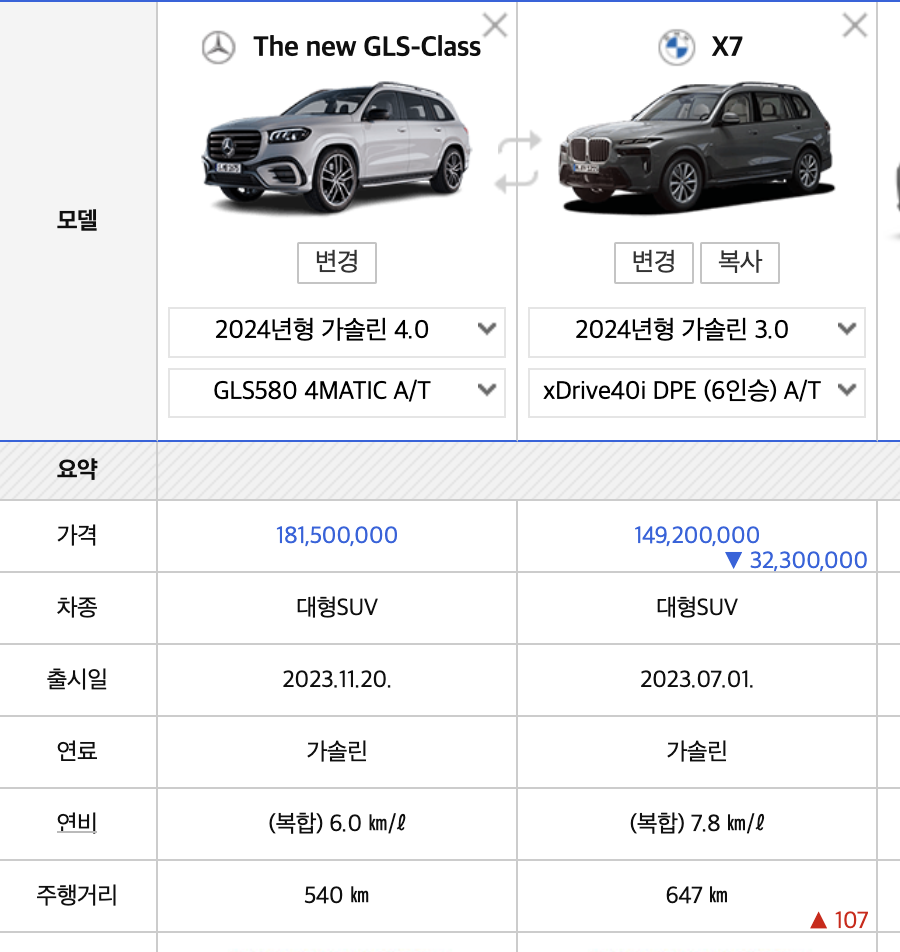This screenshot has width=900, height=952.
Task: Open the 2024년형 가솔린 3.0 dropdown
Action: point(697,331)
